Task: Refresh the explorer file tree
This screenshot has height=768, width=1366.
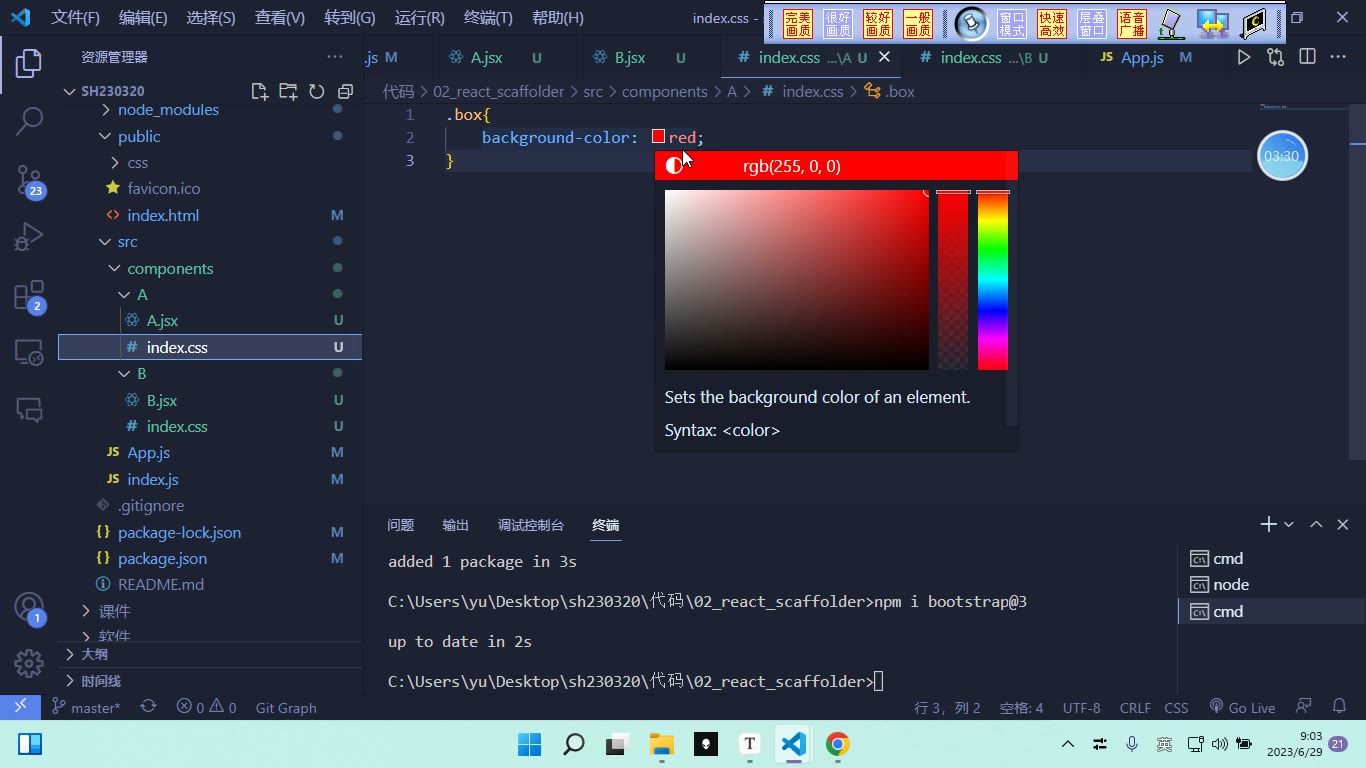Action: (x=317, y=91)
